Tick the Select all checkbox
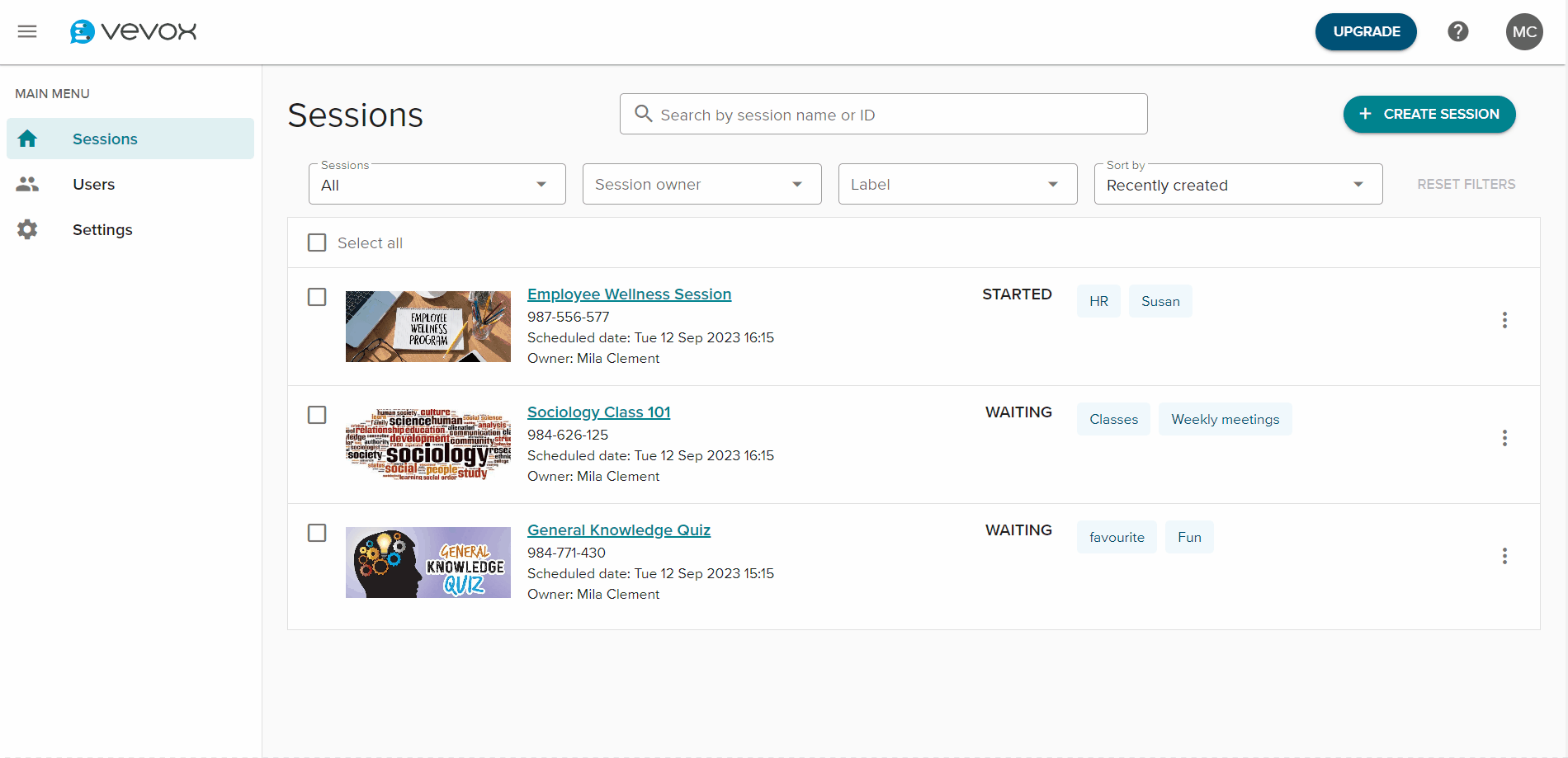 317,242
